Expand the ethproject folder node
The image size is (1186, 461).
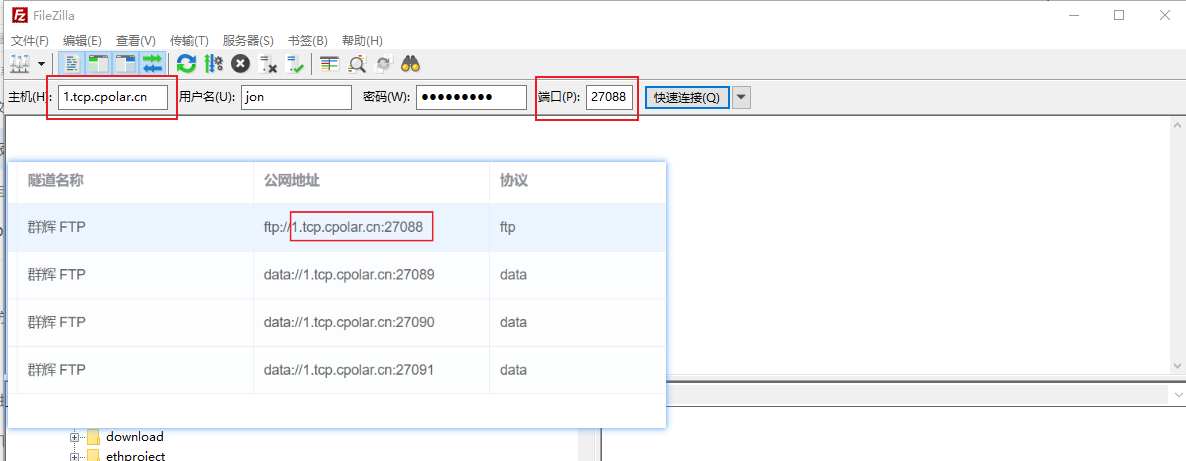click(74, 456)
